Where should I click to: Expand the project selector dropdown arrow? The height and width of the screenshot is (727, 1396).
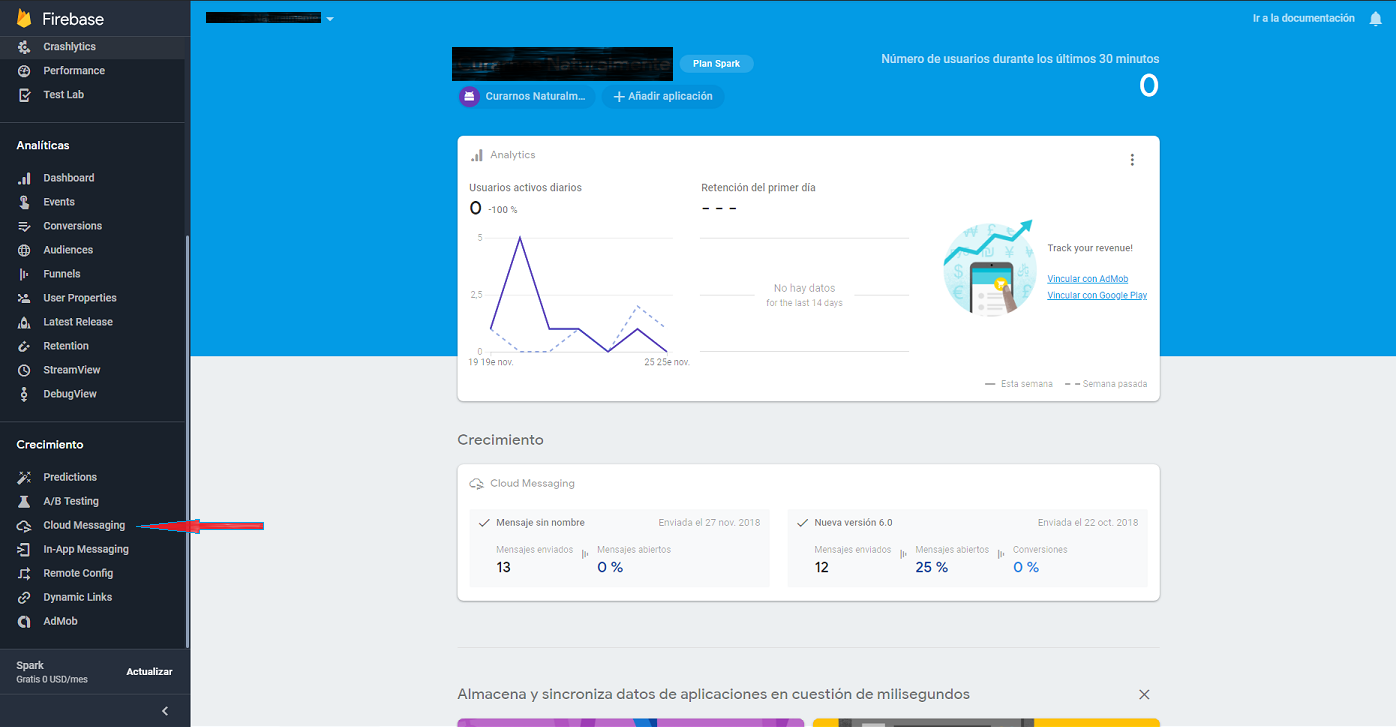click(330, 19)
